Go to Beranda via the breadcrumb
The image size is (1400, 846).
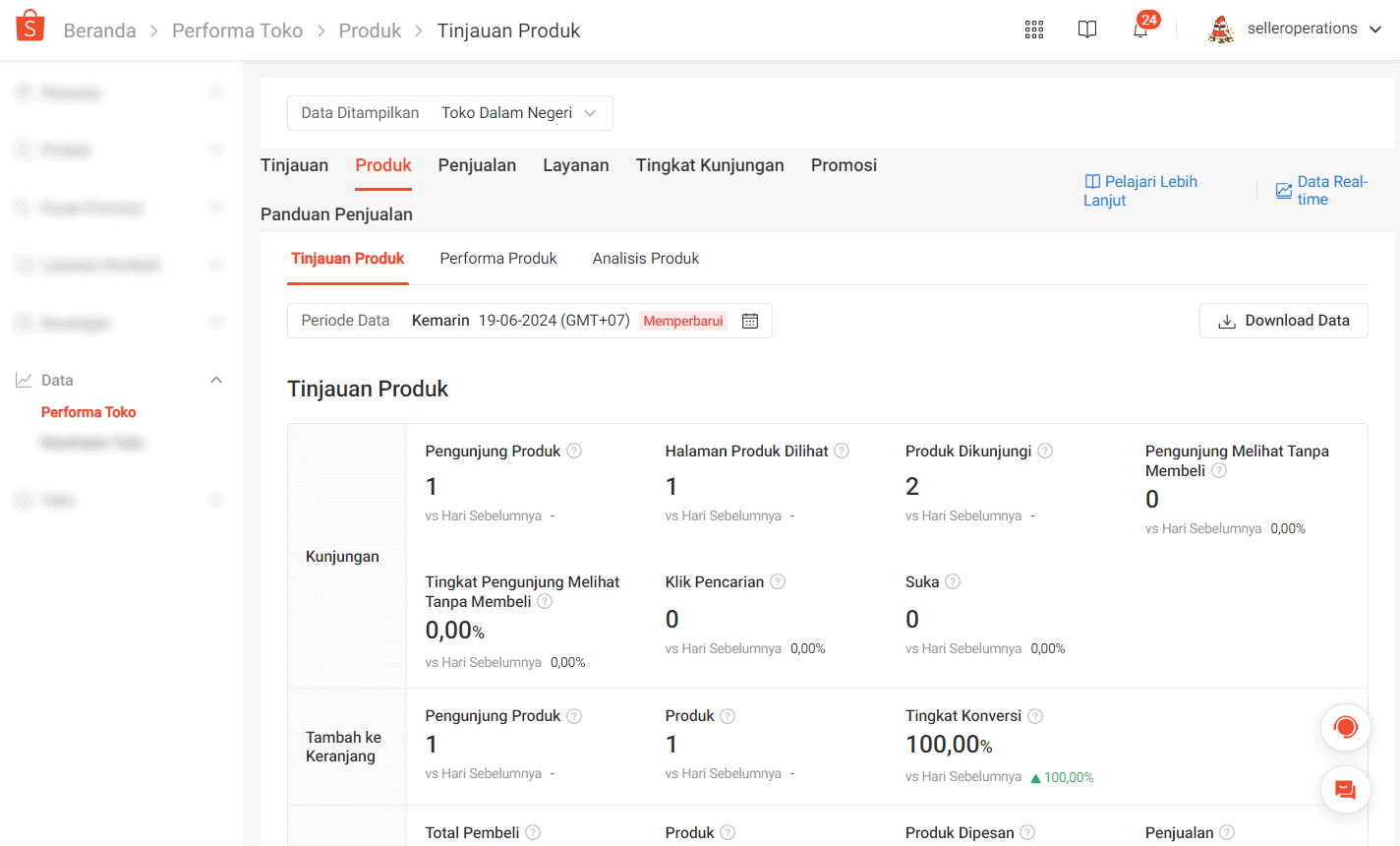99,30
